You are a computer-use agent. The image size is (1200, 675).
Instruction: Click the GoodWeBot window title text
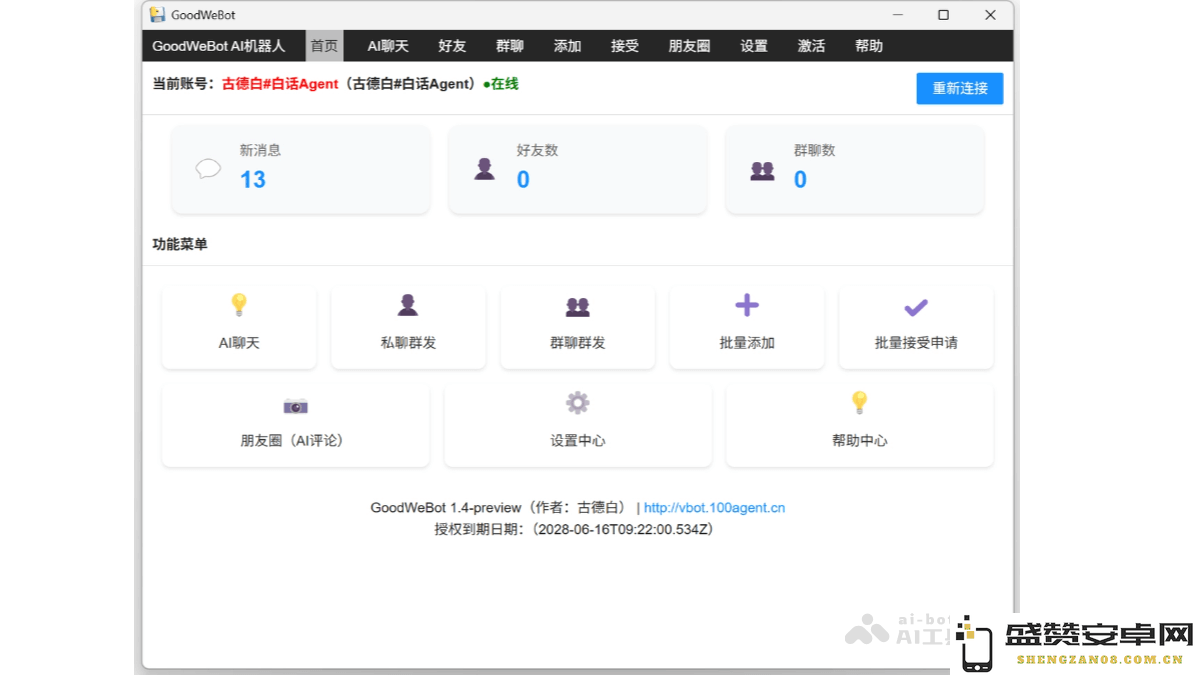(203, 15)
